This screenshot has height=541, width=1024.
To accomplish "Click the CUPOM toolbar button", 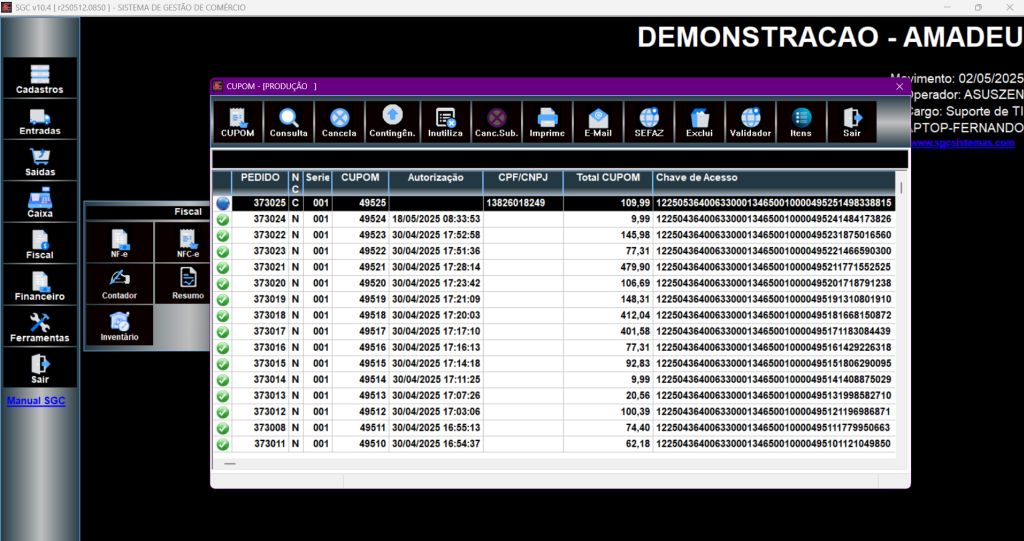I will pos(237,122).
